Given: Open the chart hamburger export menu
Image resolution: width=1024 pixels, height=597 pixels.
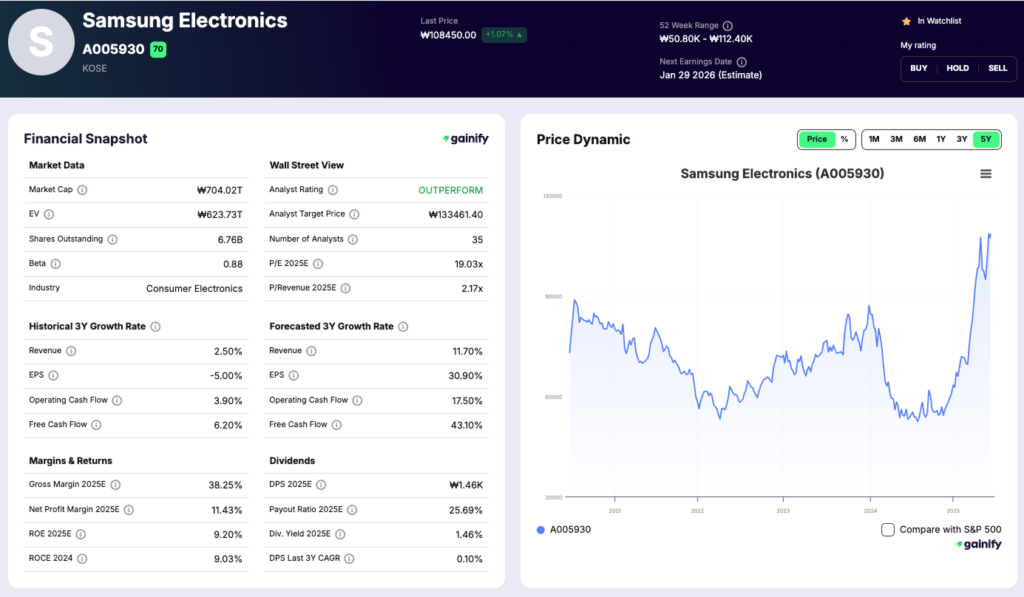Looking at the screenshot, I should pos(986,172).
